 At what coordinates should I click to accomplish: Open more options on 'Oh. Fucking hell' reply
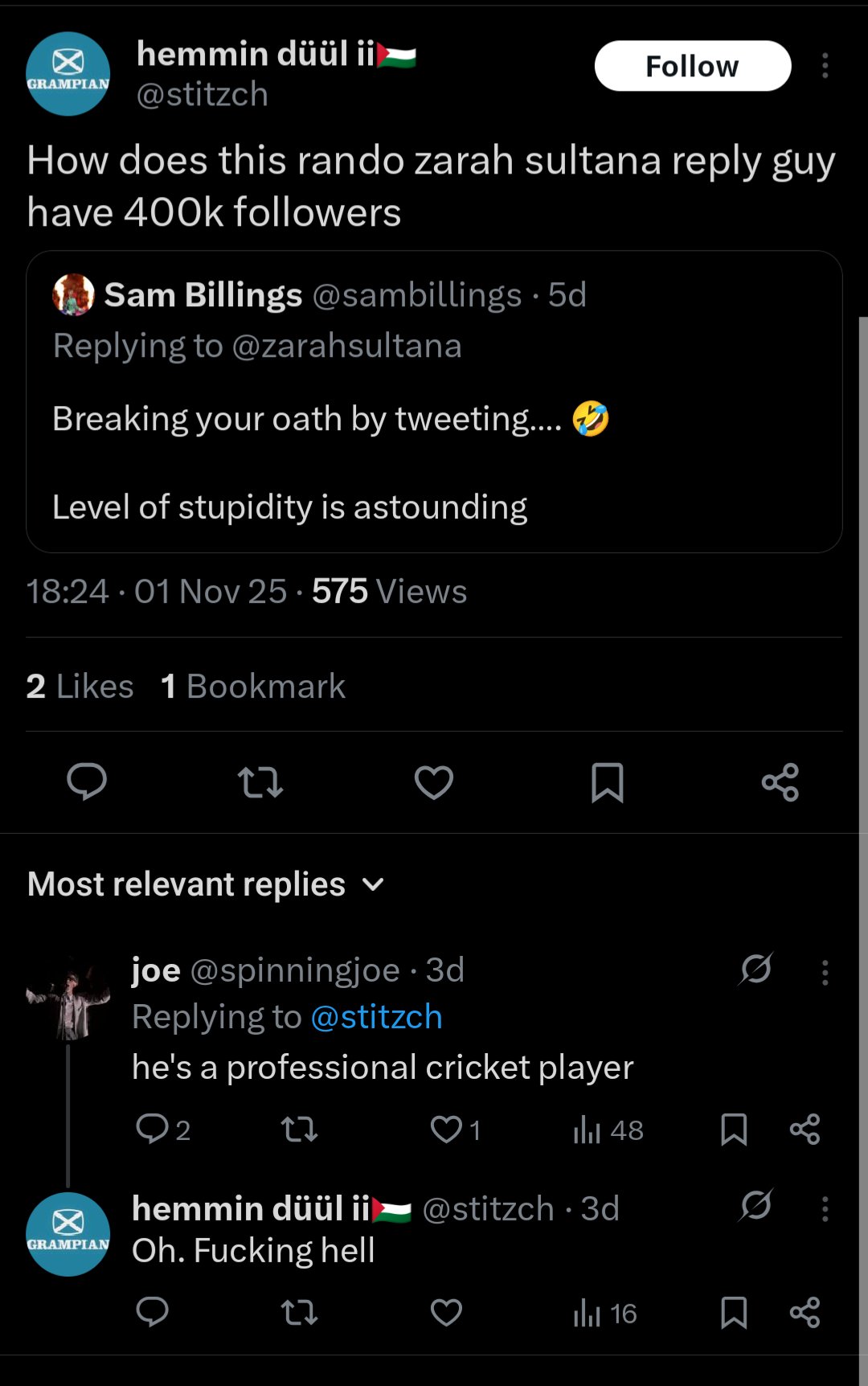(825, 1208)
